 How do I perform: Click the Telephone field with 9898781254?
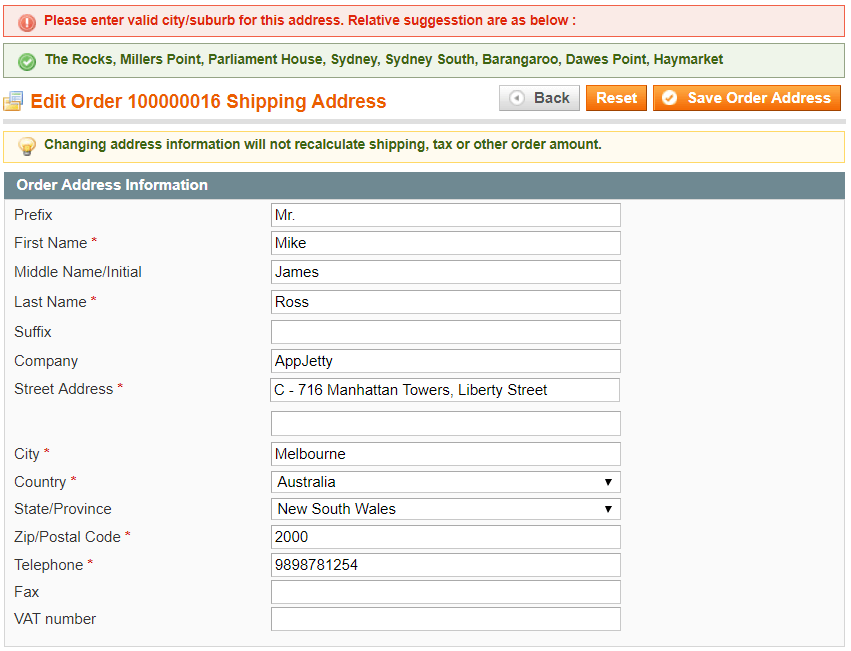click(x=445, y=565)
